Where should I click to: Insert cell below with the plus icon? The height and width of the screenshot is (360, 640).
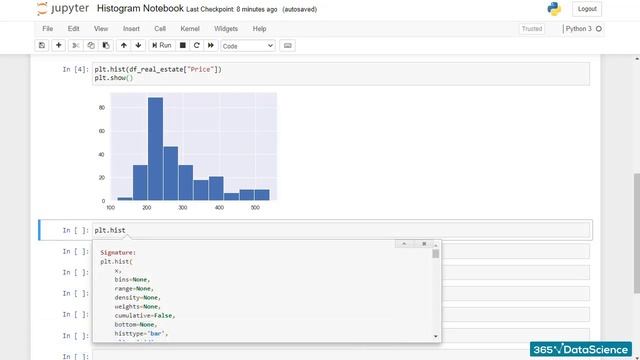click(x=58, y=45)
